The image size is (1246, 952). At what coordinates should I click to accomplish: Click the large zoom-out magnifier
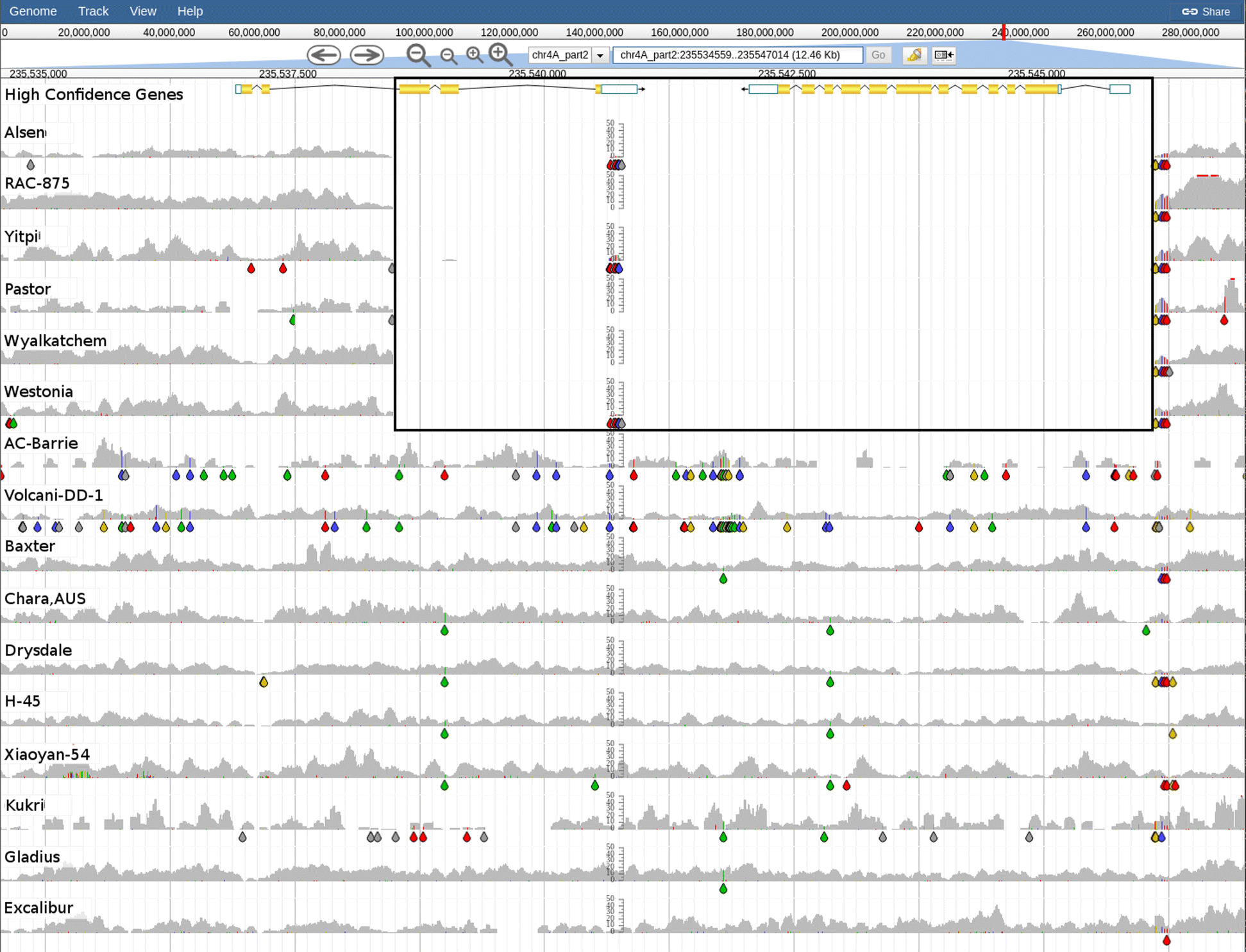point(419,56)
